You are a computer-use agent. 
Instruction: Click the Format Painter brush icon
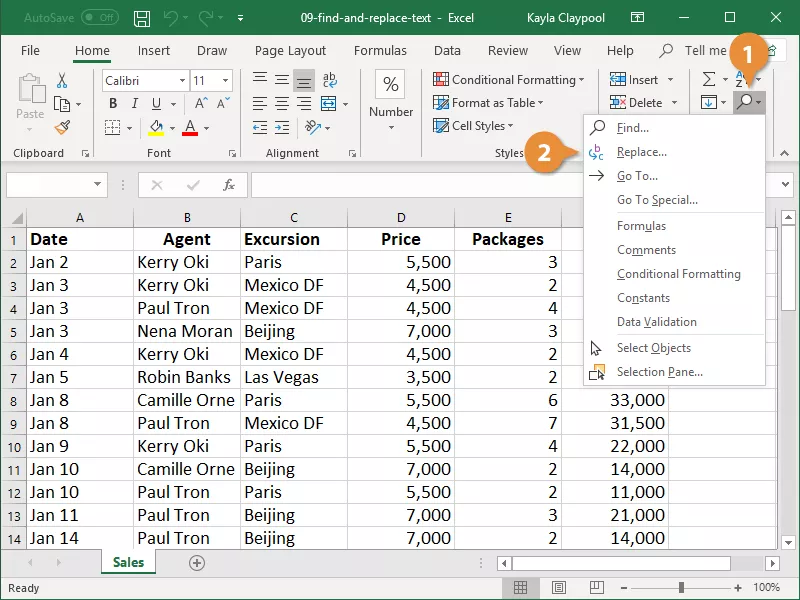click(x=62, y=127)
